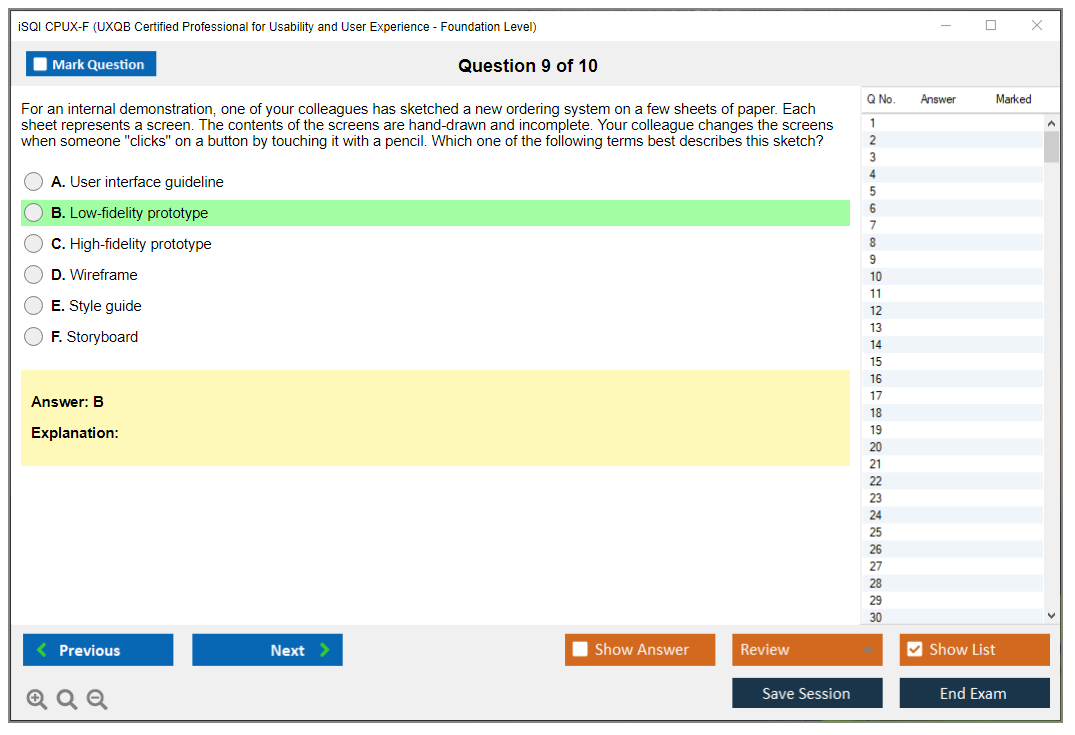
Task: Close the exam window
Action: point(1037,26)
